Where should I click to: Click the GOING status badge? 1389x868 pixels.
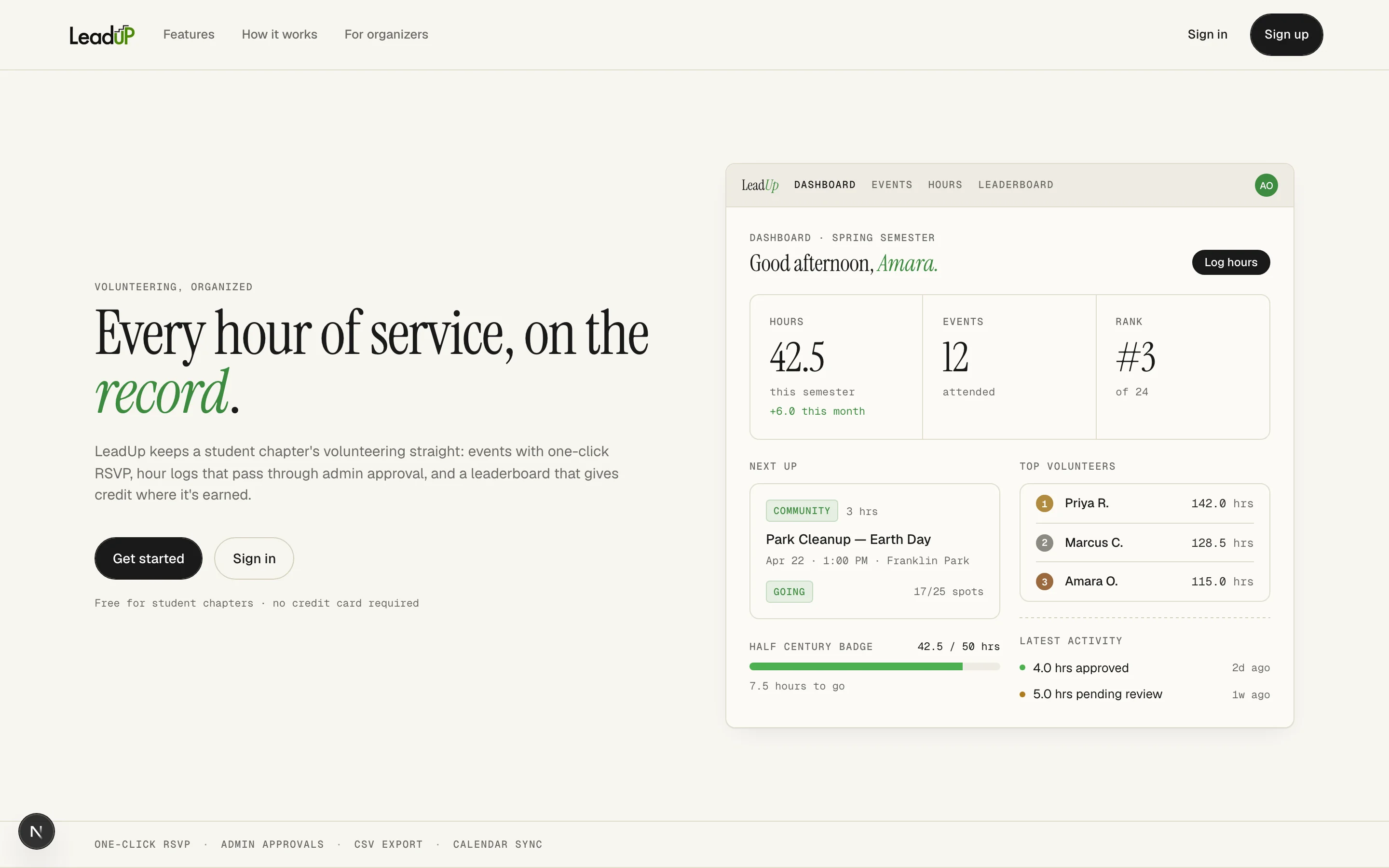[x=789, y=592]
